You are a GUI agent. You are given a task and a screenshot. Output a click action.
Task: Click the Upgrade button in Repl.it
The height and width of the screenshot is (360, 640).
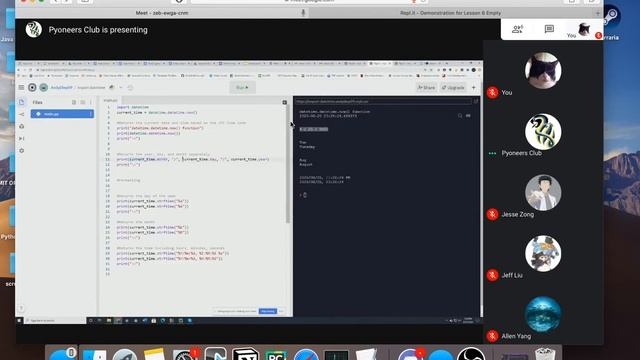pyautogui.click(x=453, y=87)
